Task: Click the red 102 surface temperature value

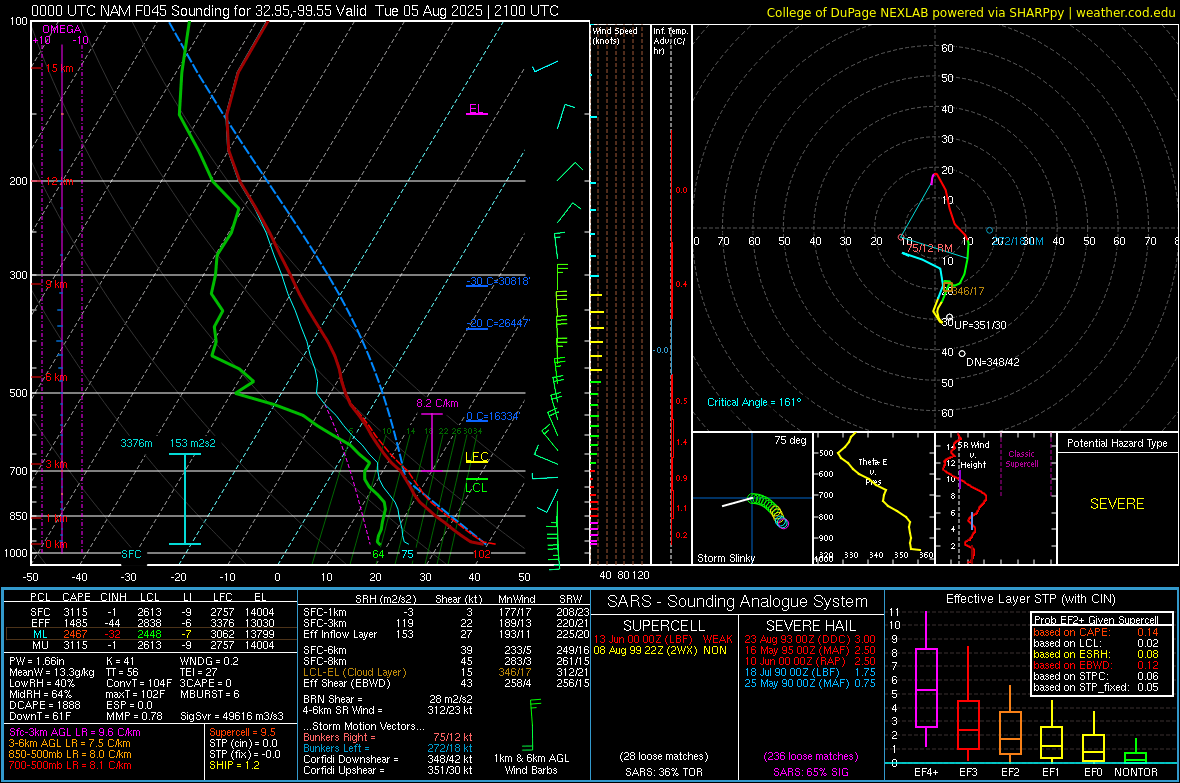Action: point(482,554)
